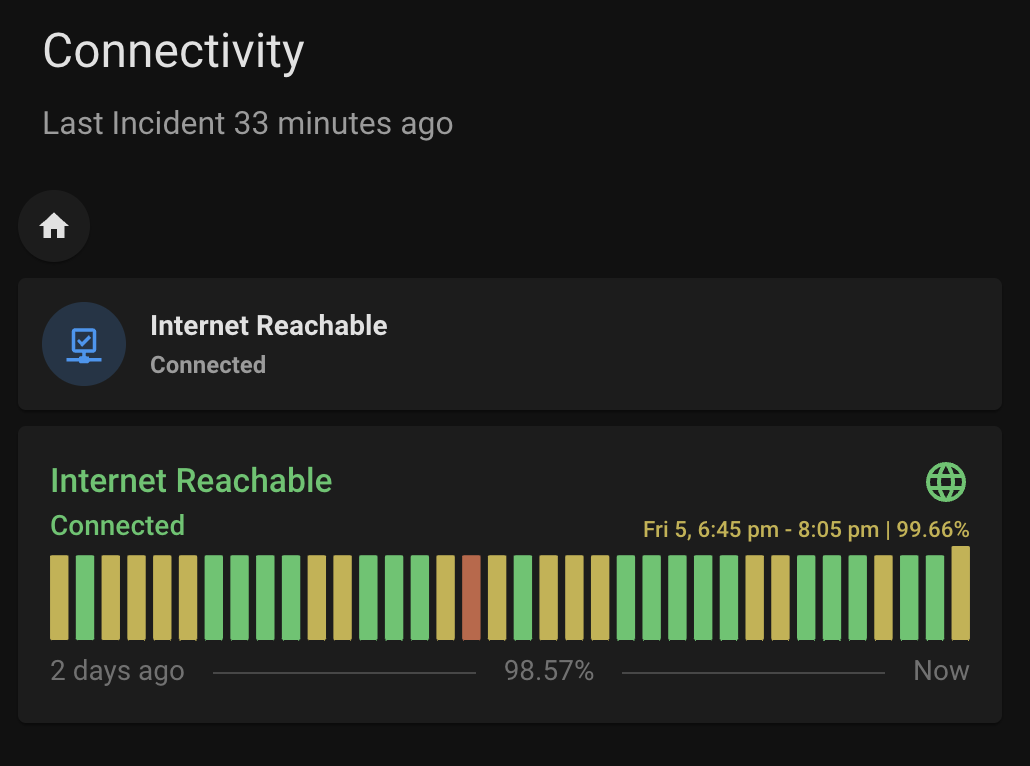Select the first yellow bar from 2 days ago
This screenshot has height=766, width=1030.
(x=60, y=598)
